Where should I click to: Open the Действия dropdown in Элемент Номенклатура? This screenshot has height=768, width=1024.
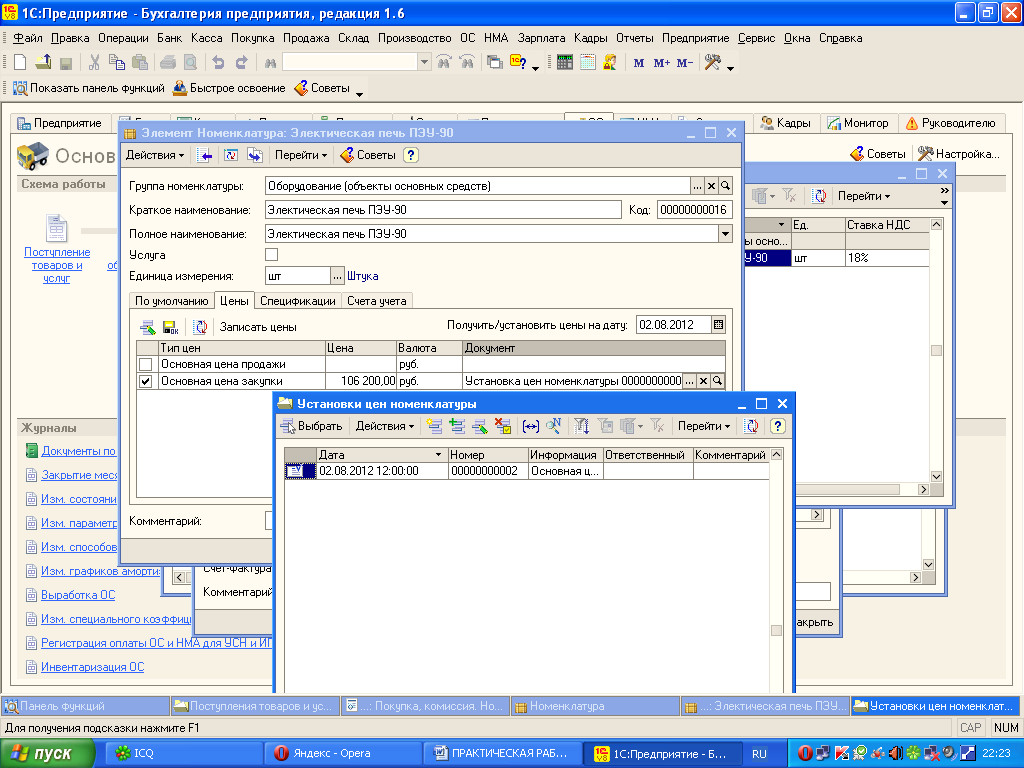pos(155,155)
